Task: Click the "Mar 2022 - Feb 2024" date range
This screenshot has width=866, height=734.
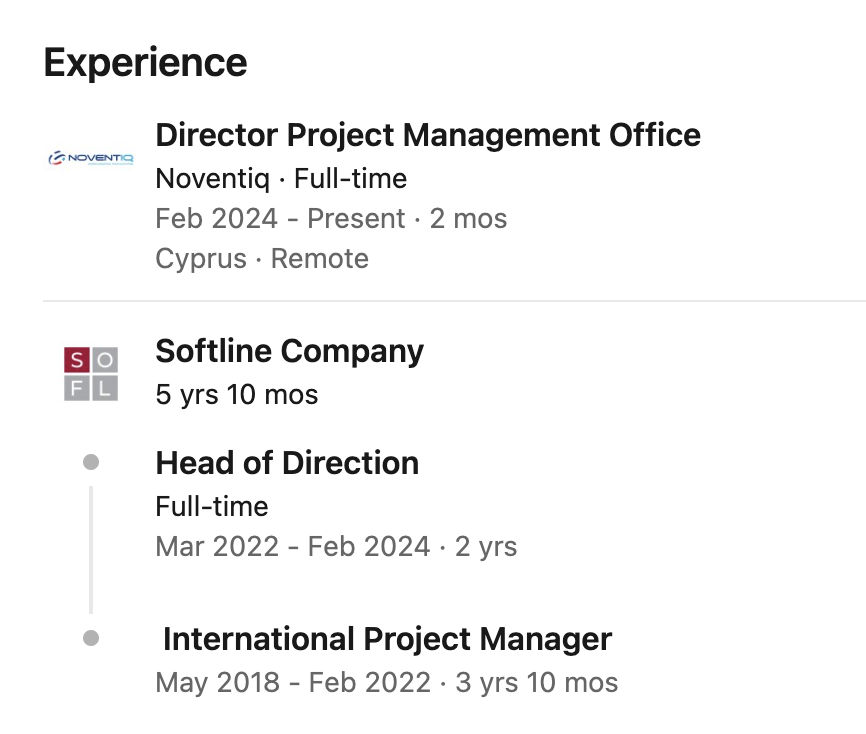Action: tap(293, 547)
